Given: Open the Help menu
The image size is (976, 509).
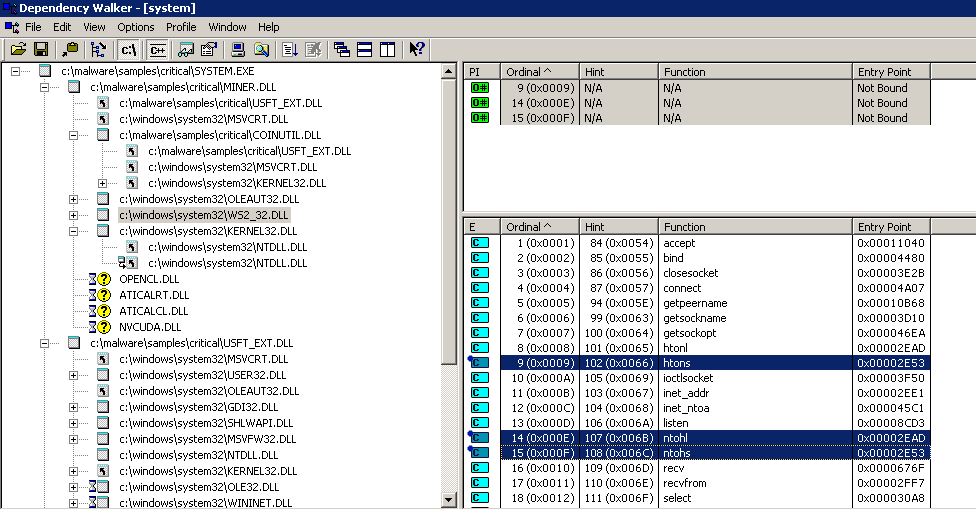Looking at the screenshot, I should click(268, 27).
